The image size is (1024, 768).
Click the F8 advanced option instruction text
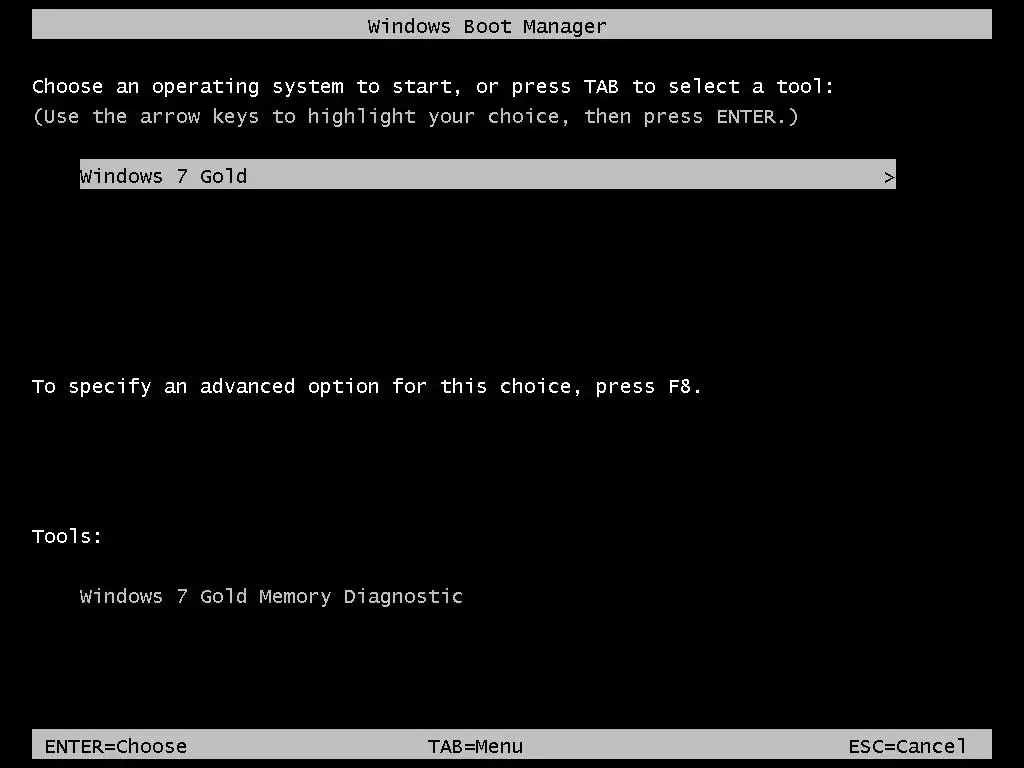pyautogui.click(x=366, y=387)
